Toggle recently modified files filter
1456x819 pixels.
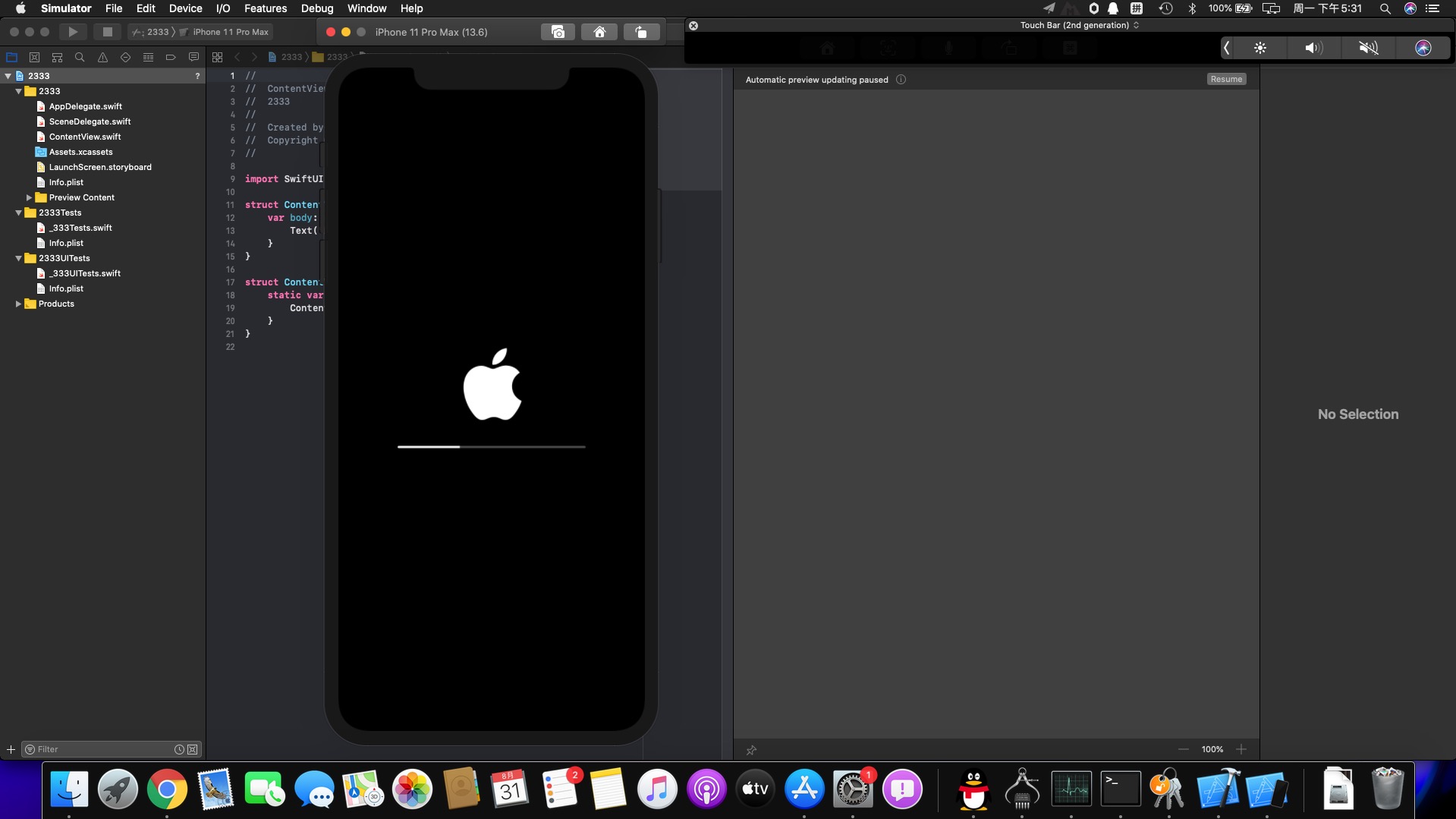[x=179, y=749]
